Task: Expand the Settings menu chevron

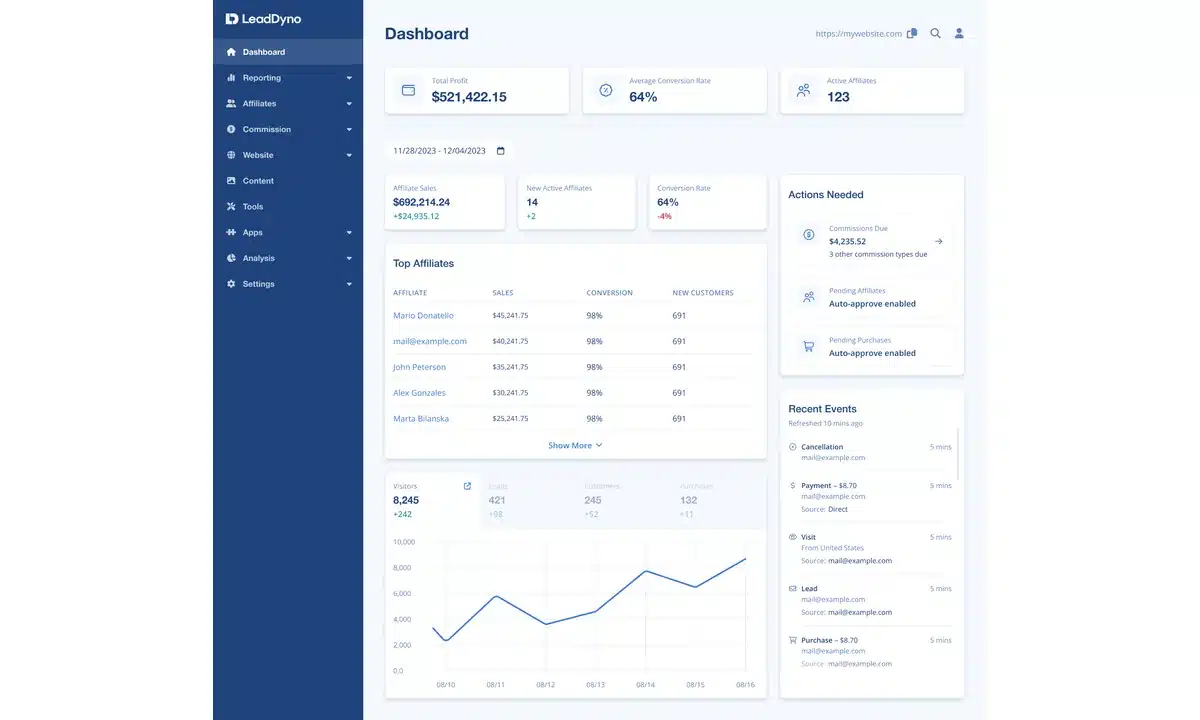Action: (x=349, y=285)
